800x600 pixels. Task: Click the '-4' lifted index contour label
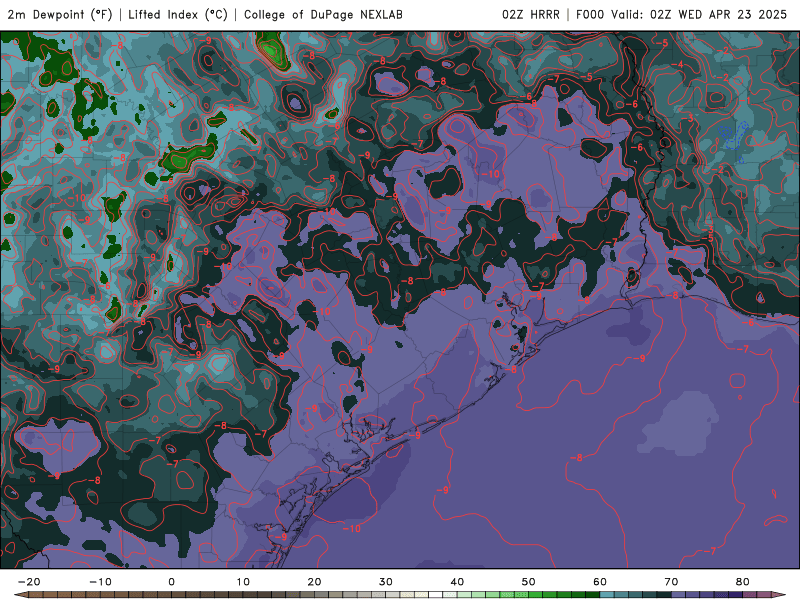point(677,65)
